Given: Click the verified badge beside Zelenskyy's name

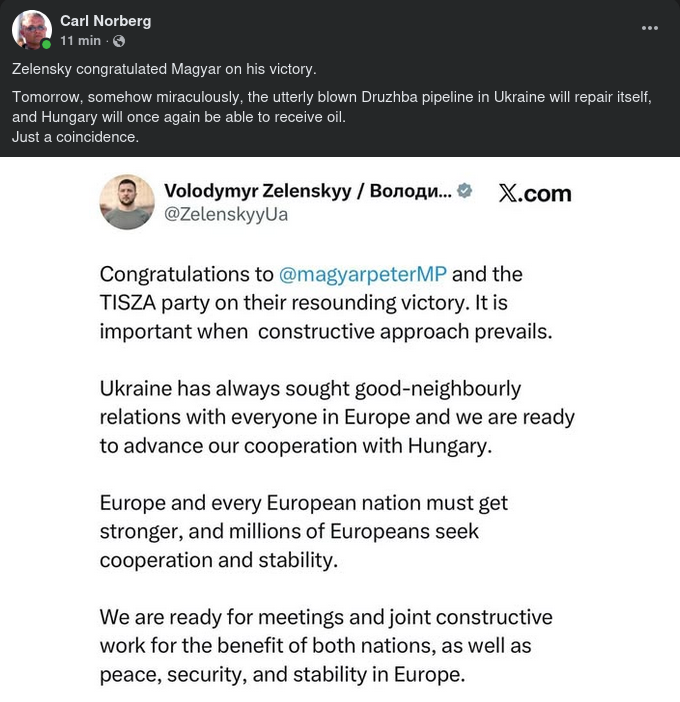Looking at the screenshot, I should pyautogui.click(x=465, y=190).
